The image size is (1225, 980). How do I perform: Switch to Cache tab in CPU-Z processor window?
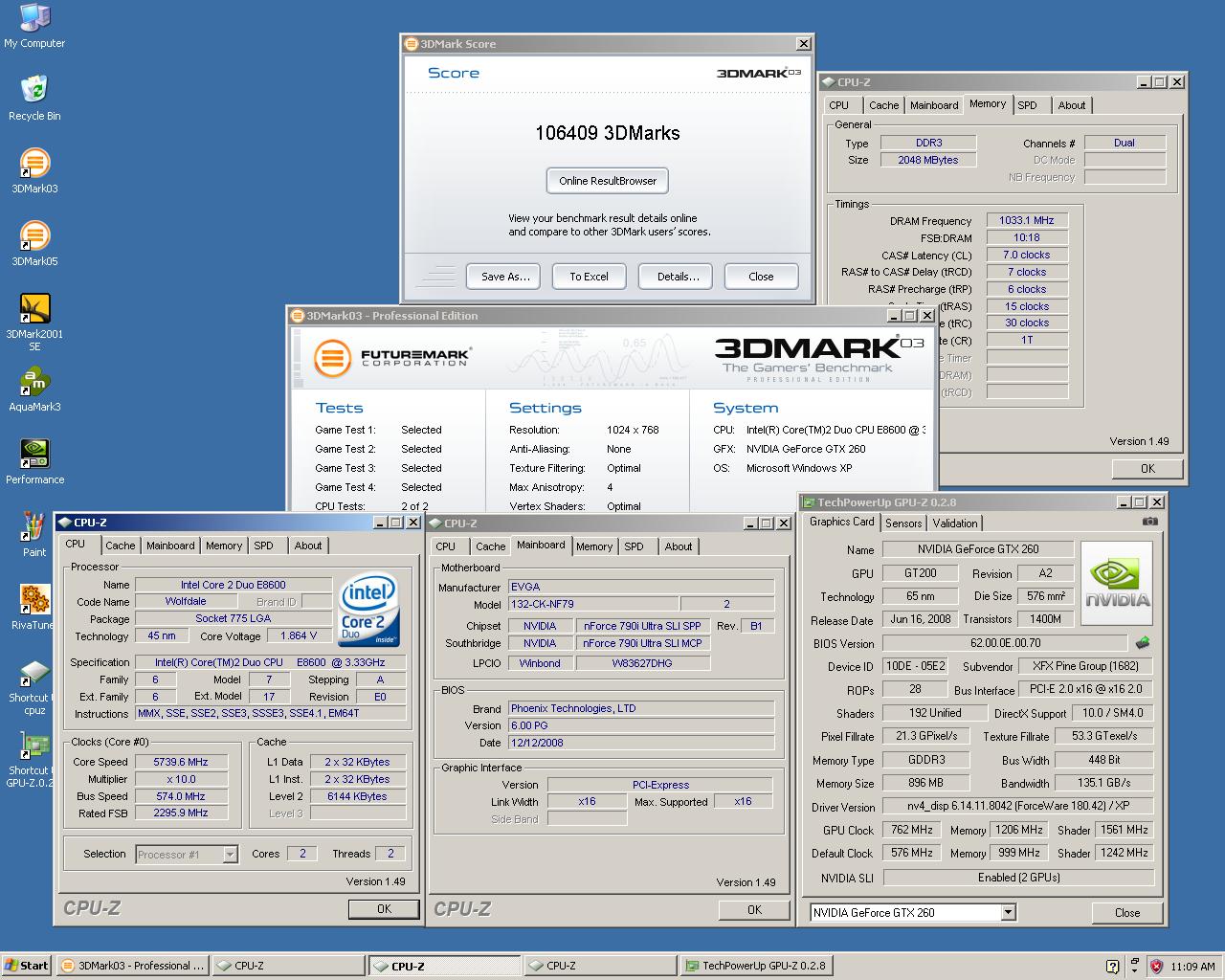click(x=120, y=546)
